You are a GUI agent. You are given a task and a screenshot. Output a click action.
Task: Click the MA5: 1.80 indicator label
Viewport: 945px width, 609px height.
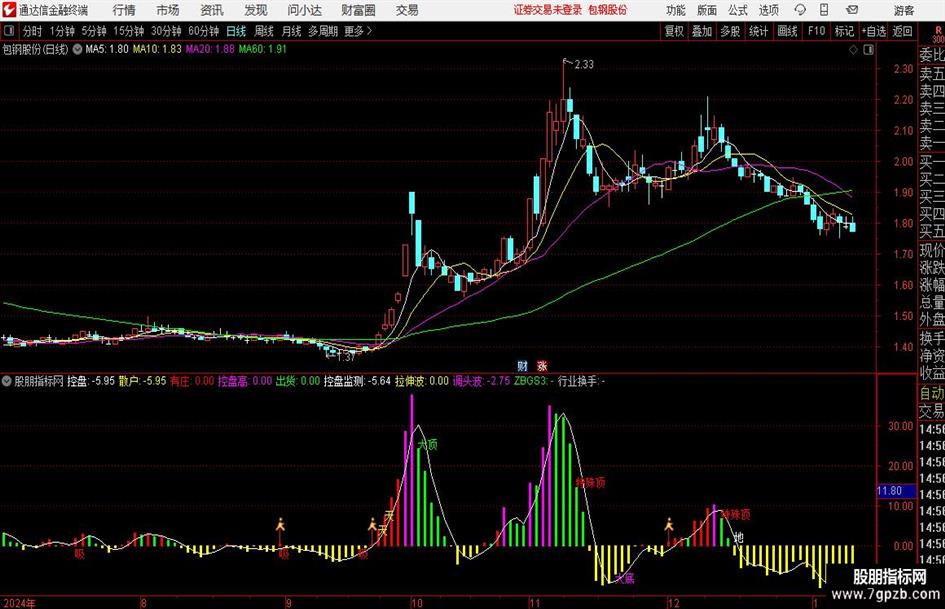coord(107,49)
